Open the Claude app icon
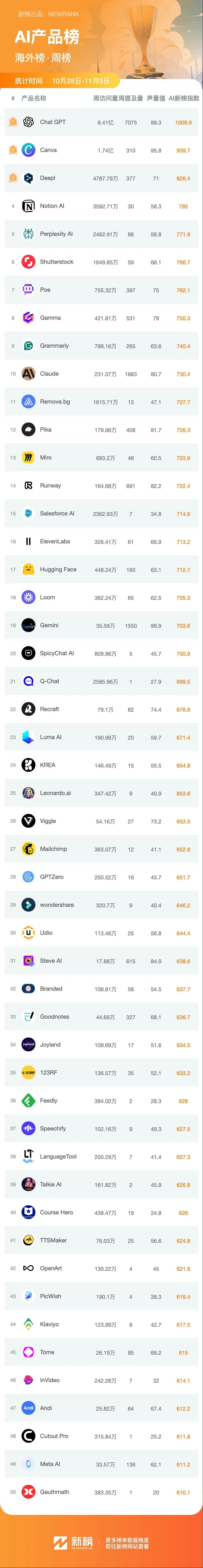The height and width of the screenshot is (1568, 203). tap(28, 374)
